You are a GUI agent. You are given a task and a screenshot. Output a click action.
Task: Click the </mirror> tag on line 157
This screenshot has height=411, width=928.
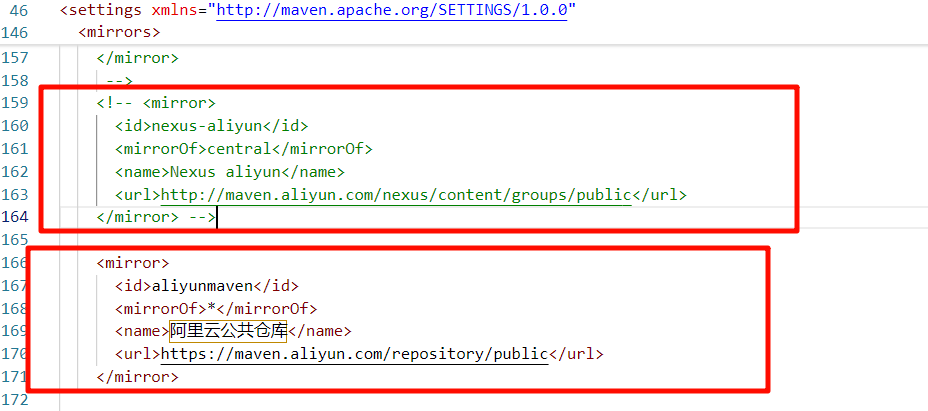tap(137, 57)
